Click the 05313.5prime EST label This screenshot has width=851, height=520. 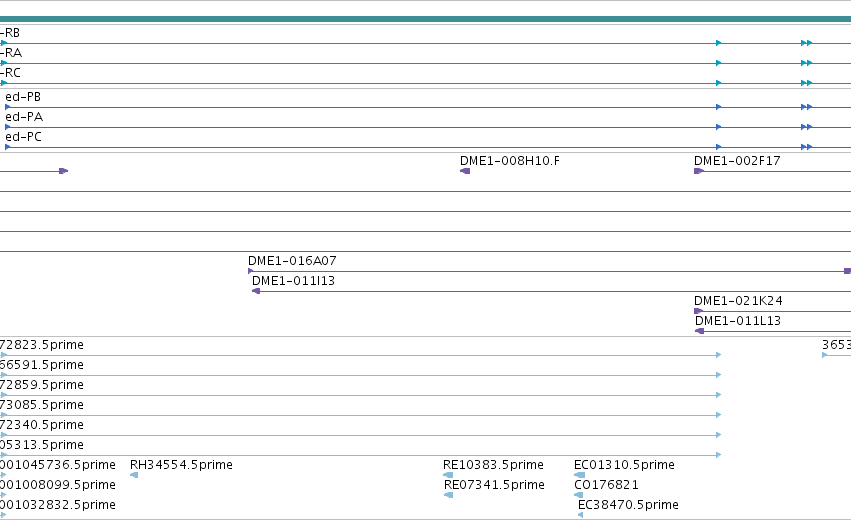click(42, 445)
